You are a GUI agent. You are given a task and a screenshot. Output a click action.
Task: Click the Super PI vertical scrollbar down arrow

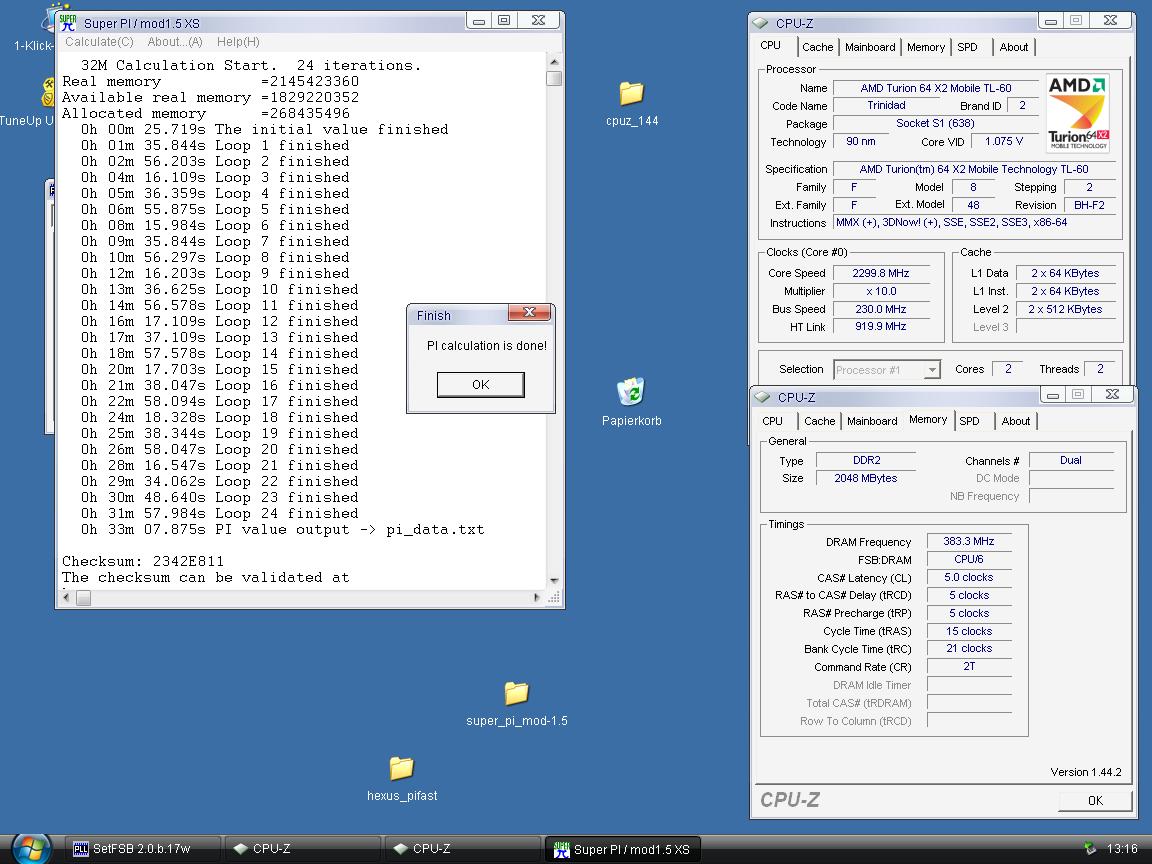tap(554, 580)
